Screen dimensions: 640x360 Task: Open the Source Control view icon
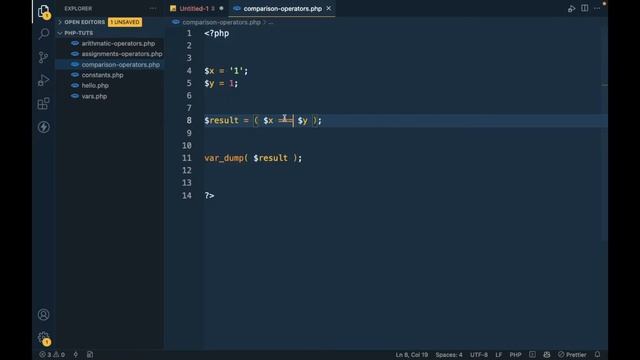tap(43, 57)
